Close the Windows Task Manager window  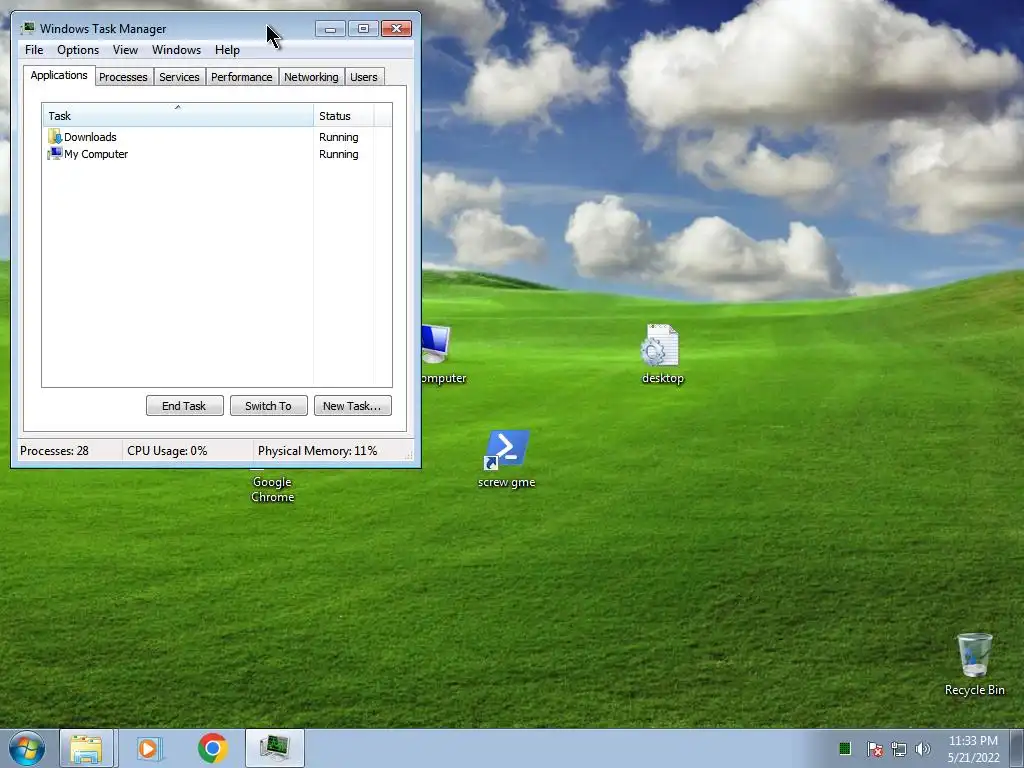coord(396,29)
